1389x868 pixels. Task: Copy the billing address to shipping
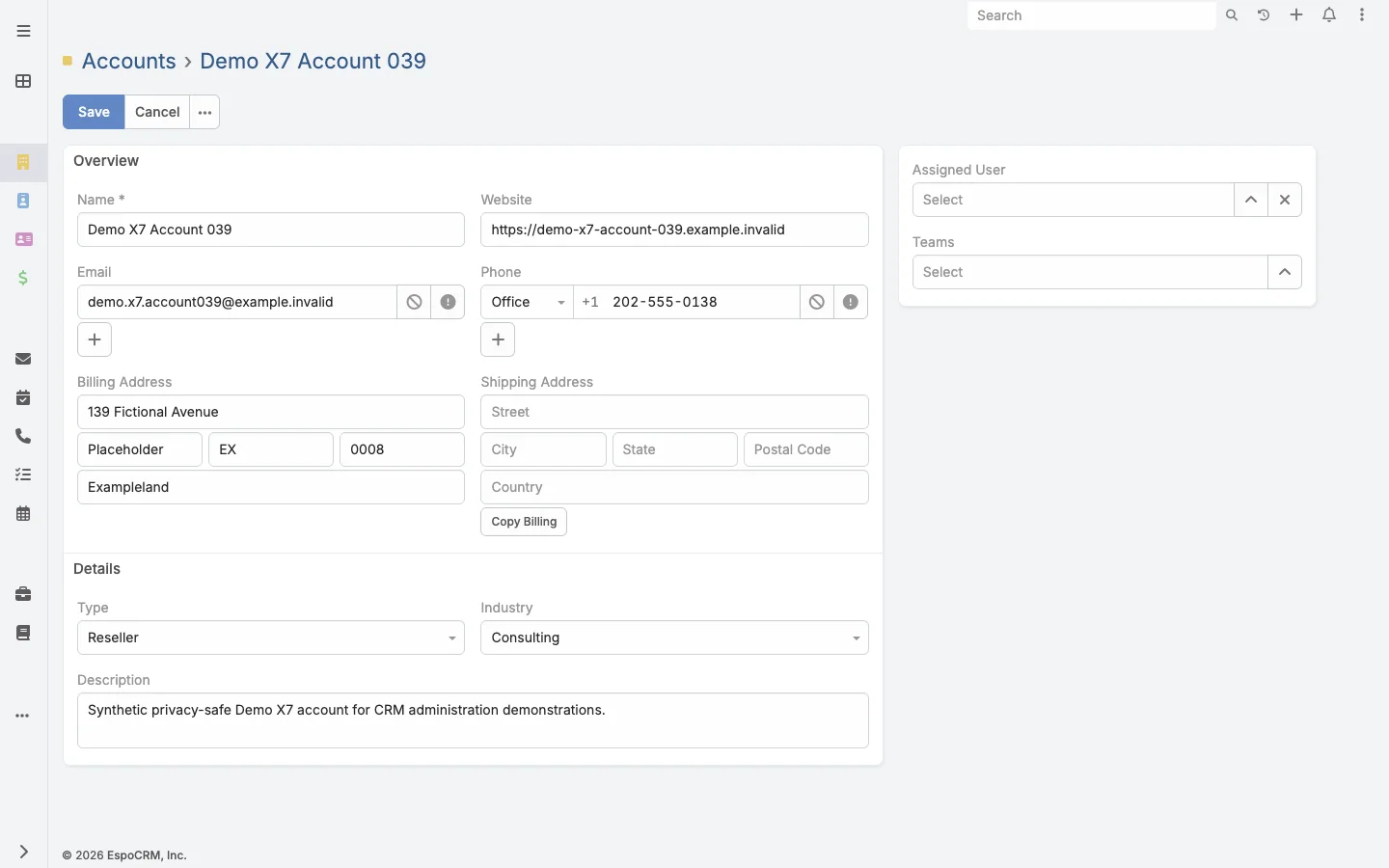coord(524,522)
